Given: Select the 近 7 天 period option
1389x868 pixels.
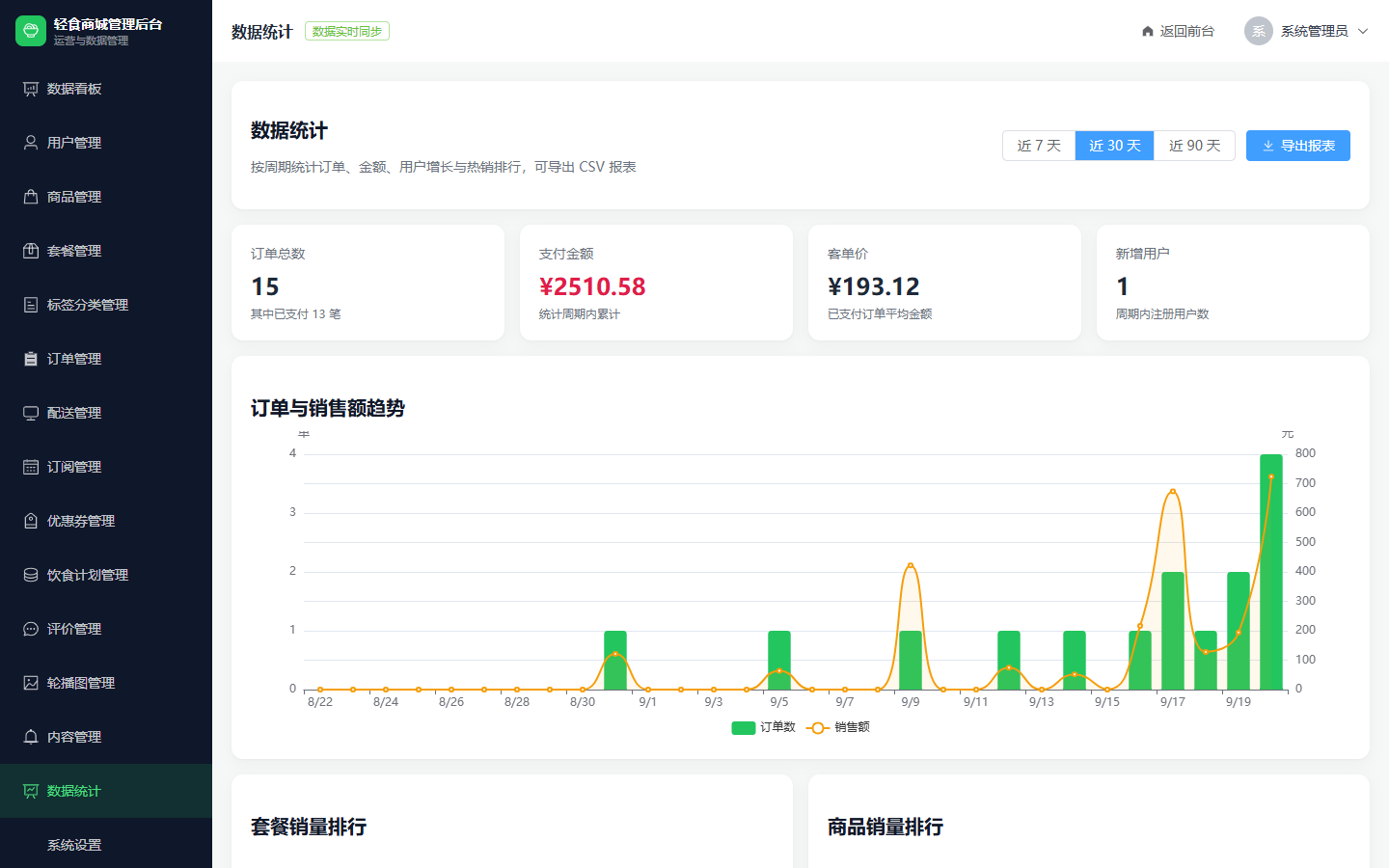Looking at the screenshot, I should point(1039,146).
